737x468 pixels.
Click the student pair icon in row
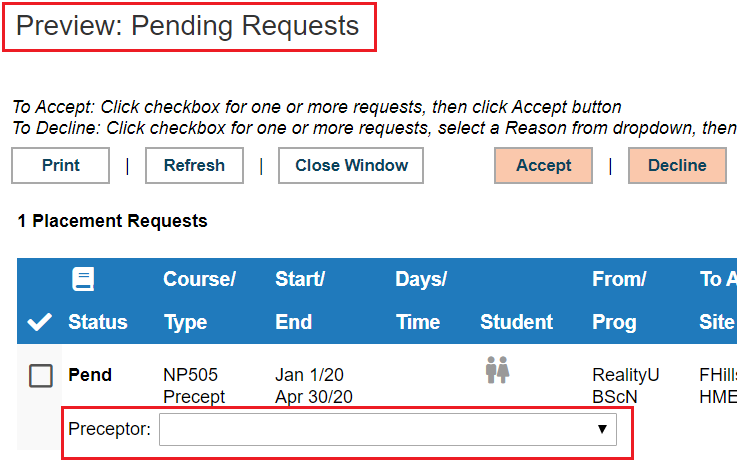point(497,370)
